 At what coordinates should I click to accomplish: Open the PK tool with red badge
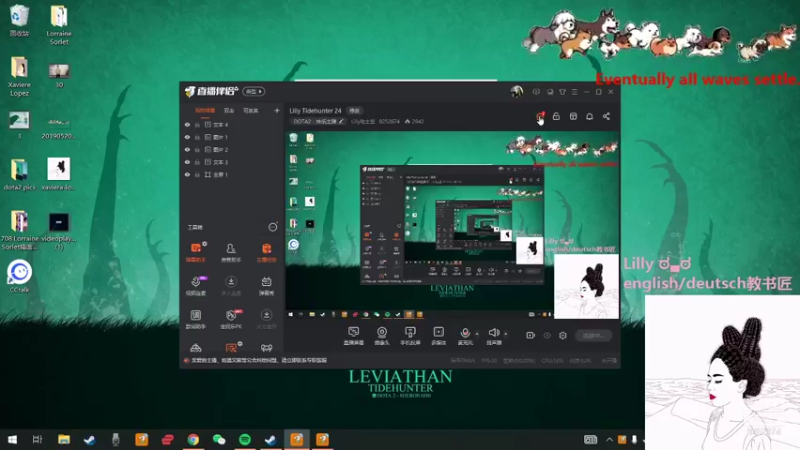[231, 318]
